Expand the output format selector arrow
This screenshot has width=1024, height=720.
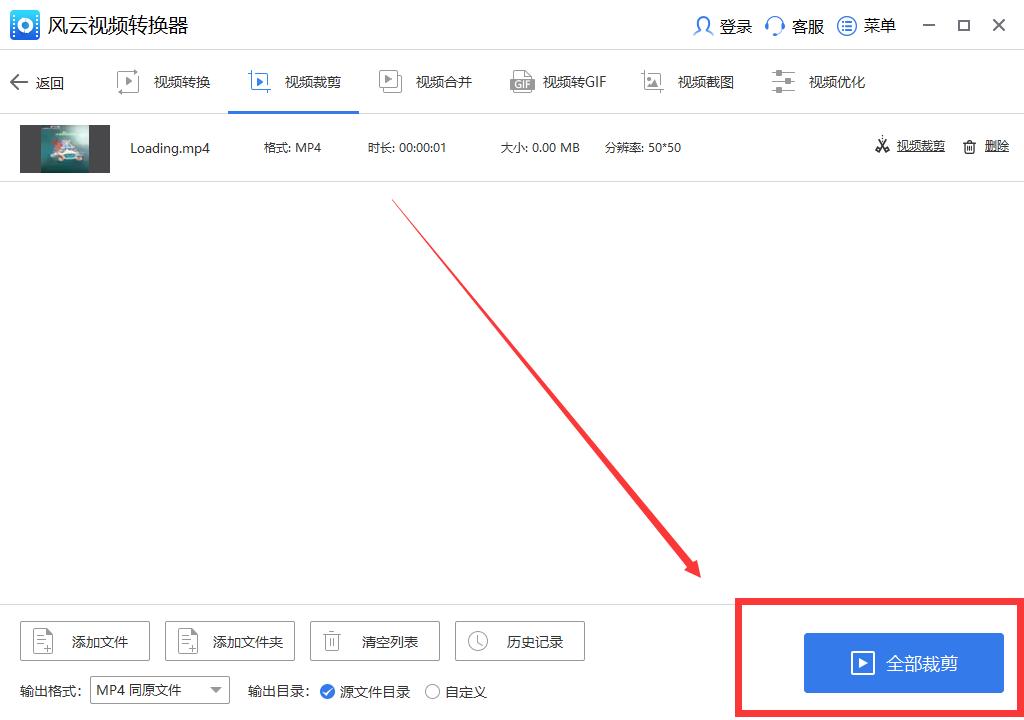tap(214, 690)
